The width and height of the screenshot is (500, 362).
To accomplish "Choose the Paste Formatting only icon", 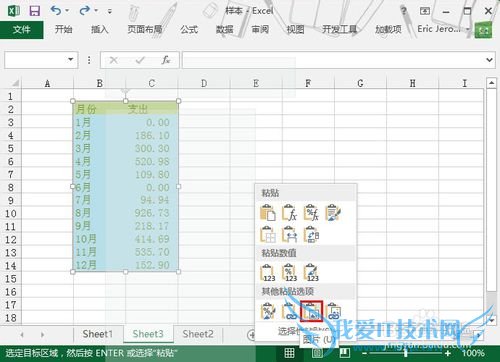I will (268, 311).
